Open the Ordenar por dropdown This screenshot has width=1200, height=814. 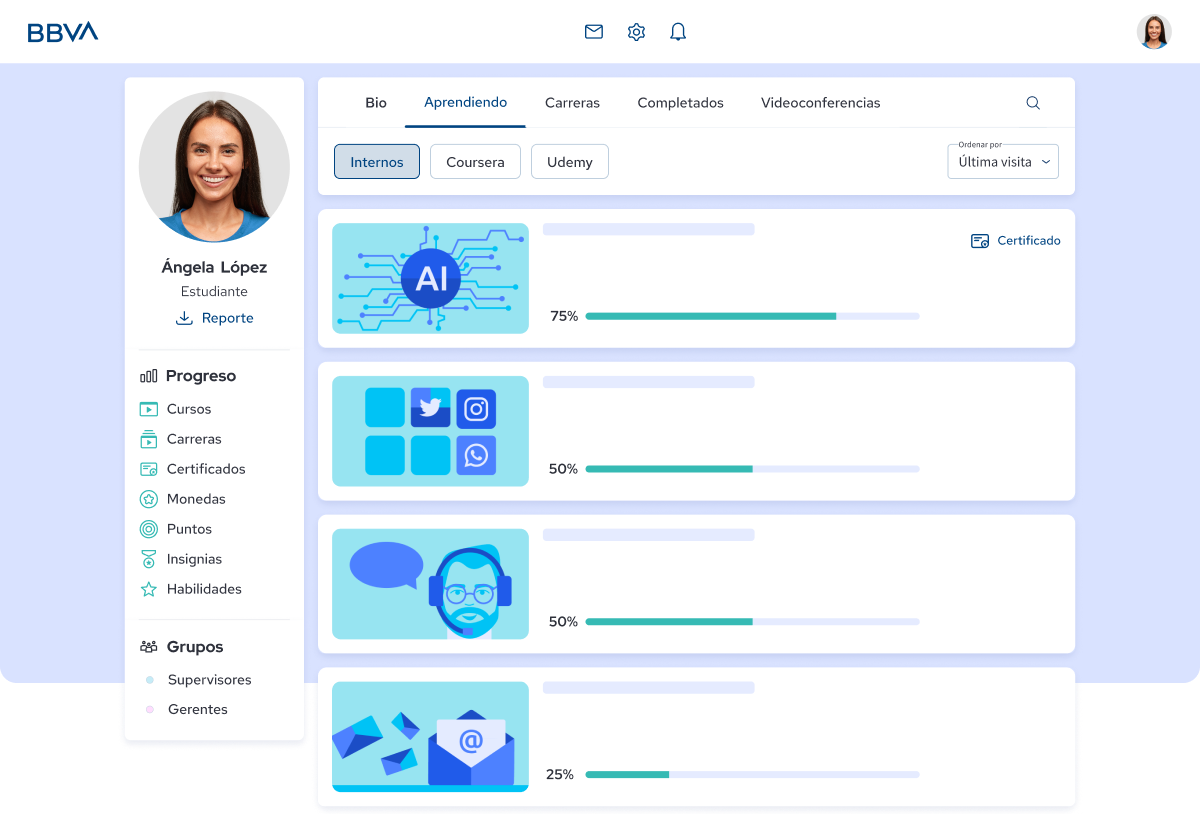coord(1003,162)
